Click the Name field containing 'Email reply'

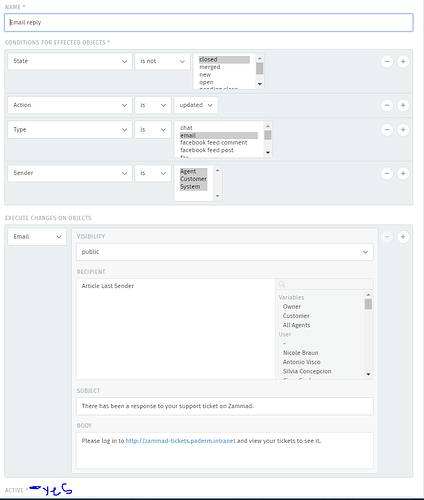click(209, 23)
